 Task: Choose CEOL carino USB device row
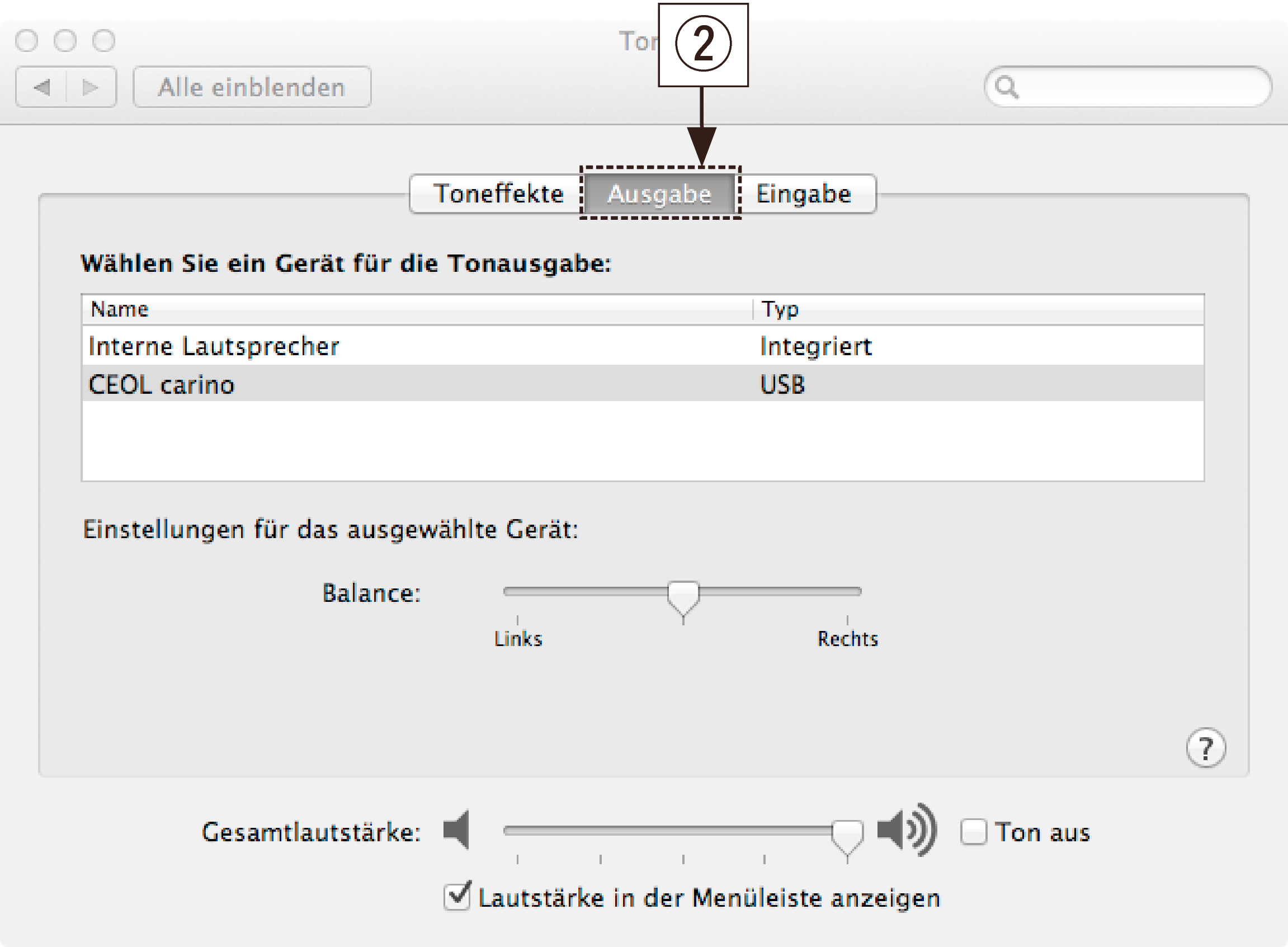(x=162, y=384)
